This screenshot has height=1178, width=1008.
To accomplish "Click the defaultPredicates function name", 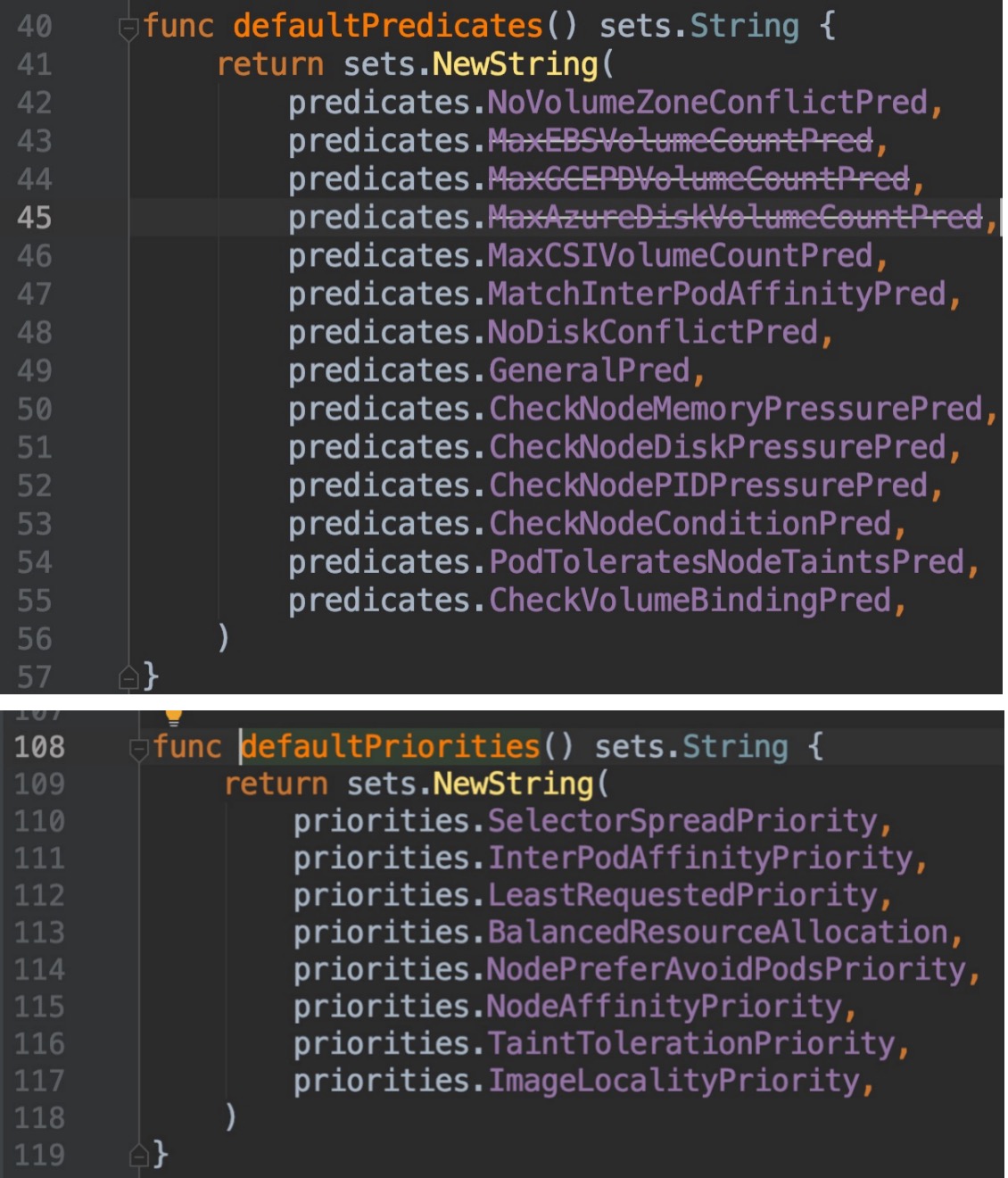I will [388, 26].
